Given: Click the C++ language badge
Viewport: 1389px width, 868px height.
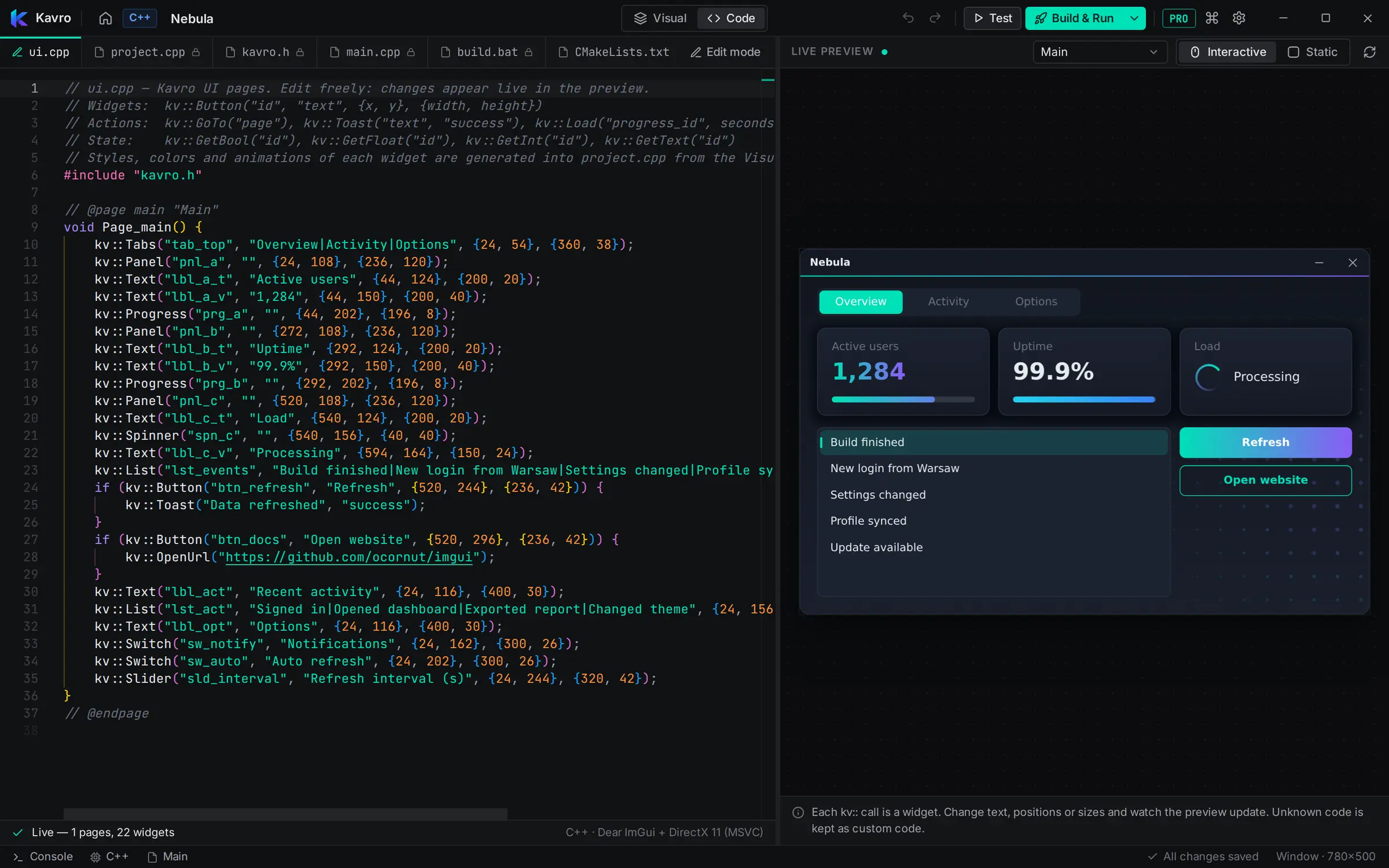Looking at the screenshot, I should coord(139,18).
